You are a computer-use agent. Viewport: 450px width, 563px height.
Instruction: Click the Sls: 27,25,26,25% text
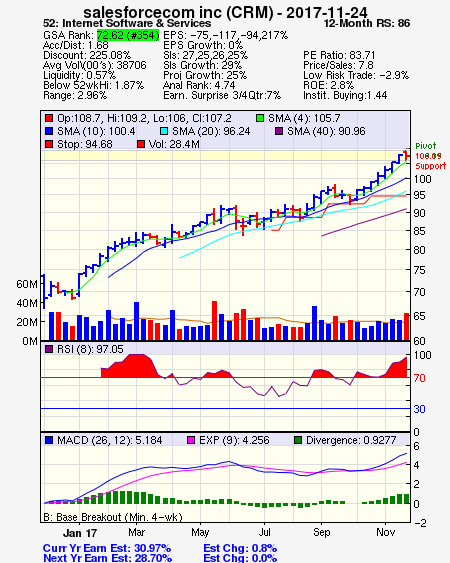(x=205, y=55)
